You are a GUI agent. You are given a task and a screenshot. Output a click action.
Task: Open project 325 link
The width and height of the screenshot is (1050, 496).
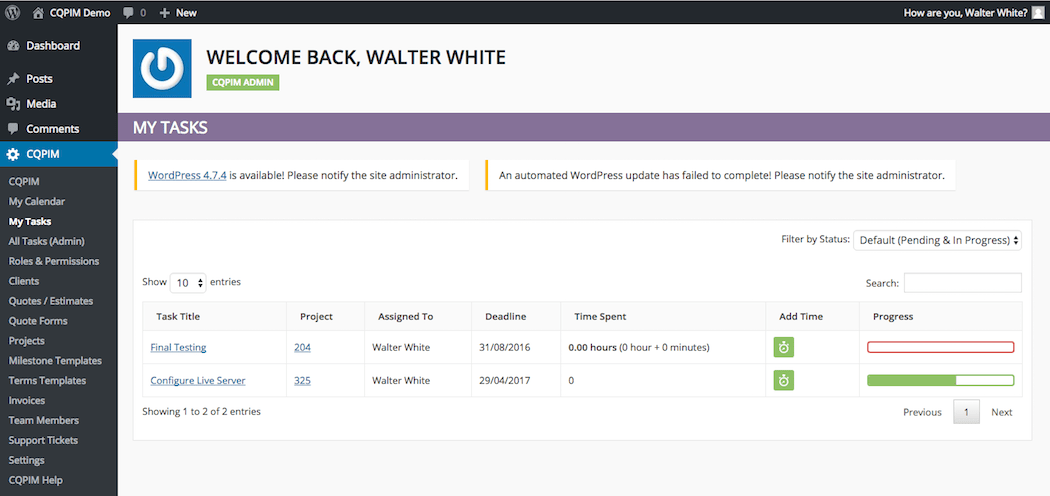pyautogui.click(x=302, y=381)
